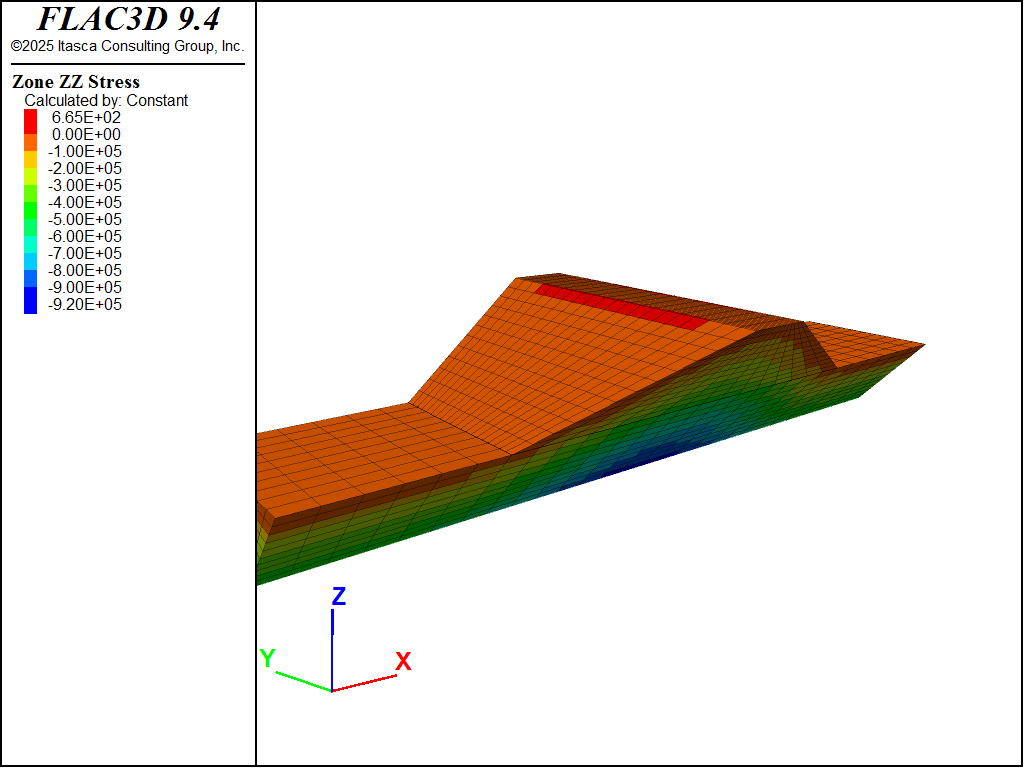Image resolution: width=1024 pixels, height=768 pixels.
Task: Click the -3.00E+05 legend value
Action: (x=85, y=185)
